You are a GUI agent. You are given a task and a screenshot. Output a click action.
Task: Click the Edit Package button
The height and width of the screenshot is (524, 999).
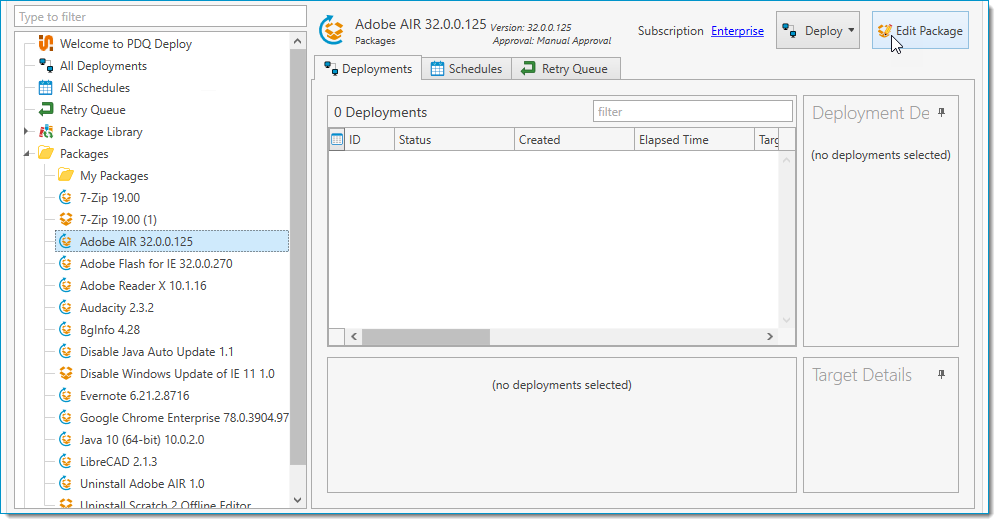[920, 31]
